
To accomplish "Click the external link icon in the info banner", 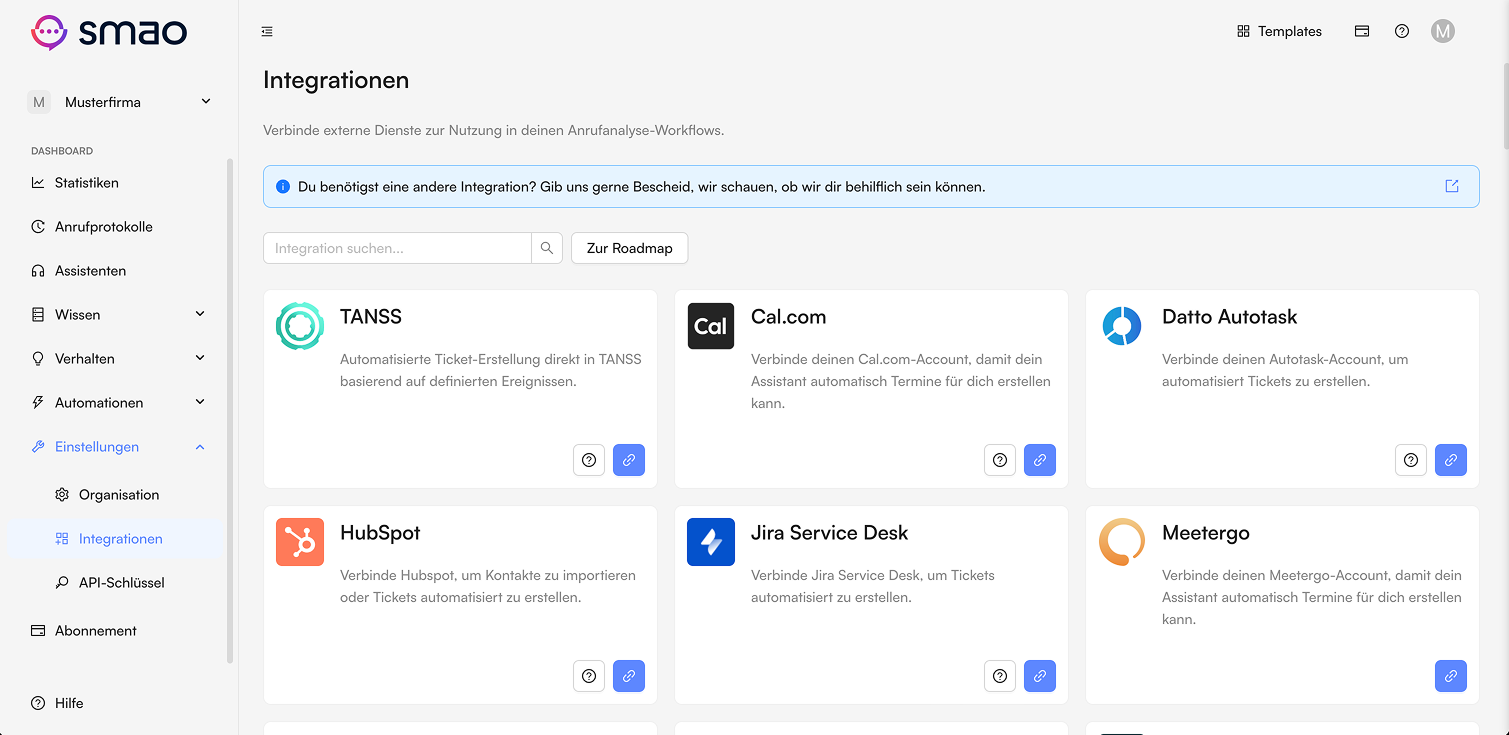I will pos(1452,186).
